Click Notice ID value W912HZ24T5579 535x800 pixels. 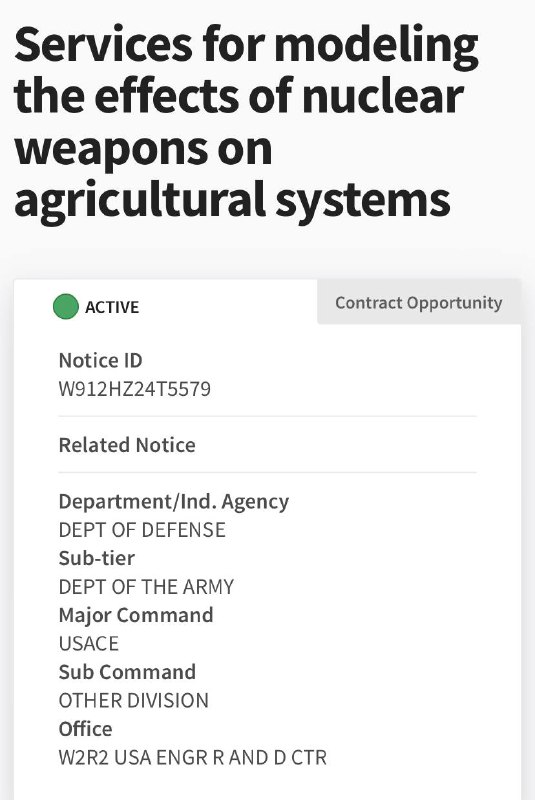[135, 389]
